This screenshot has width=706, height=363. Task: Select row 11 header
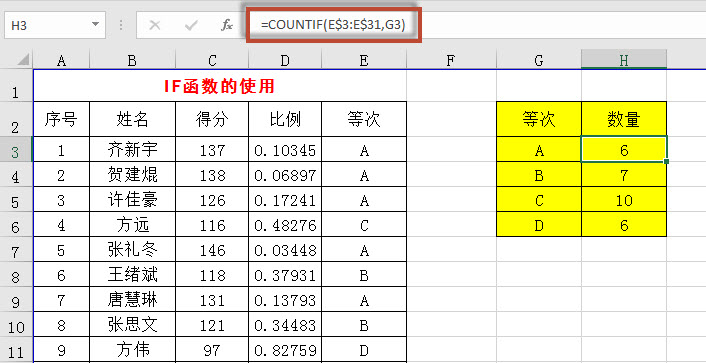coord(16,349)
